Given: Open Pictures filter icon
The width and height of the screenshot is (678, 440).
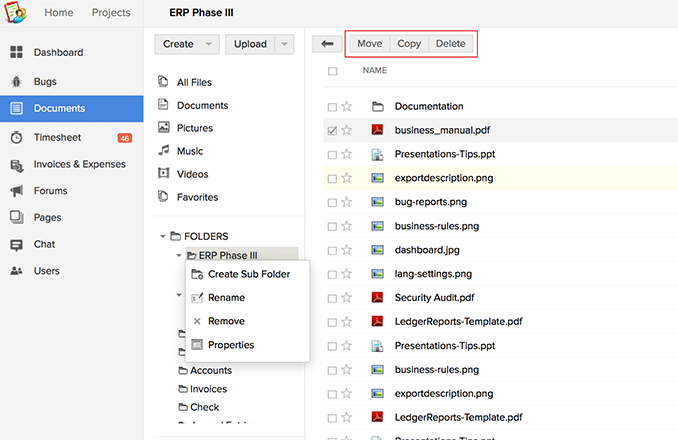Looking at the screenshot, I should [x=164, y=128].
